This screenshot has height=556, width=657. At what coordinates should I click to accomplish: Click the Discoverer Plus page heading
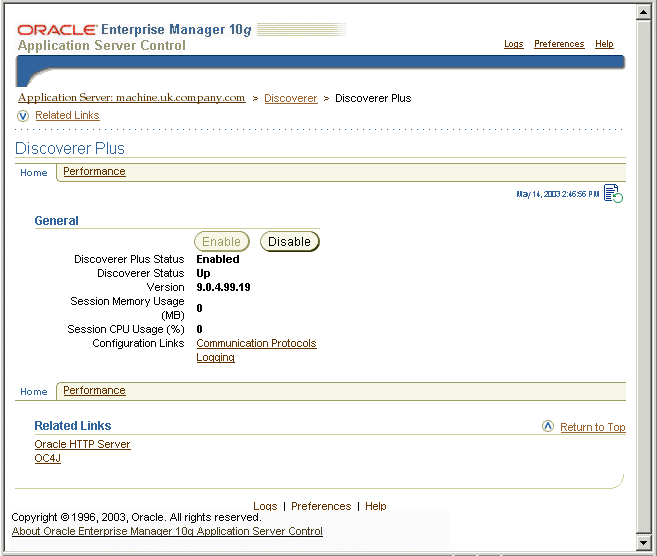click(70, 148)
